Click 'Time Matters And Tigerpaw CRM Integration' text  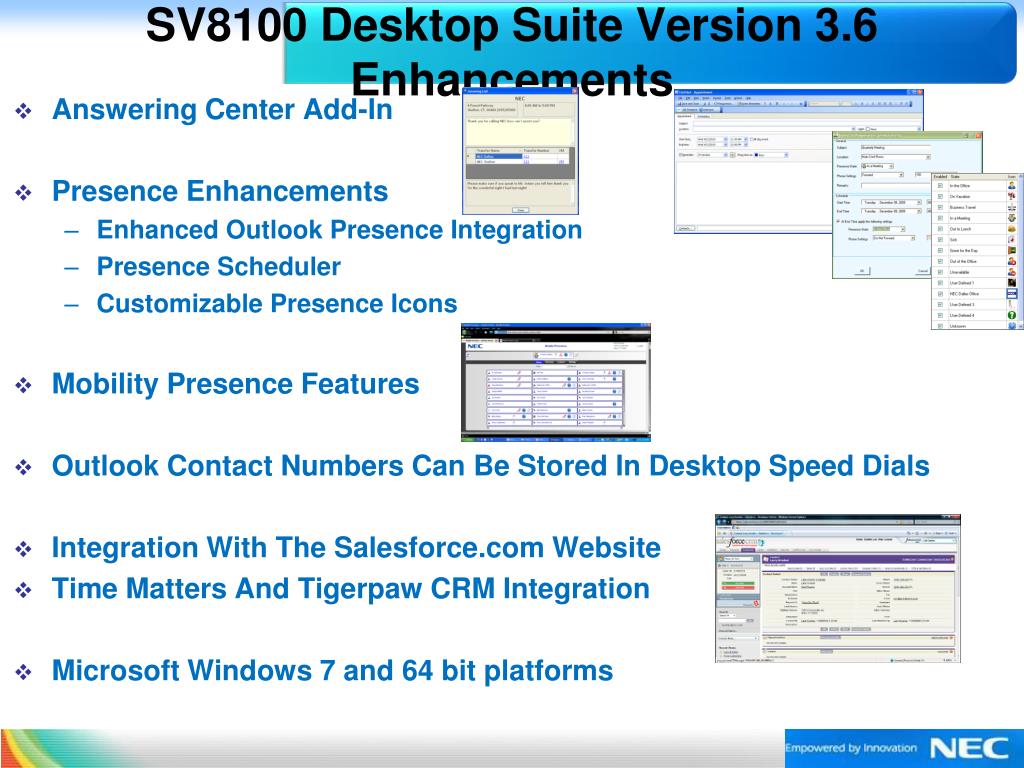(x=351, y=588)
